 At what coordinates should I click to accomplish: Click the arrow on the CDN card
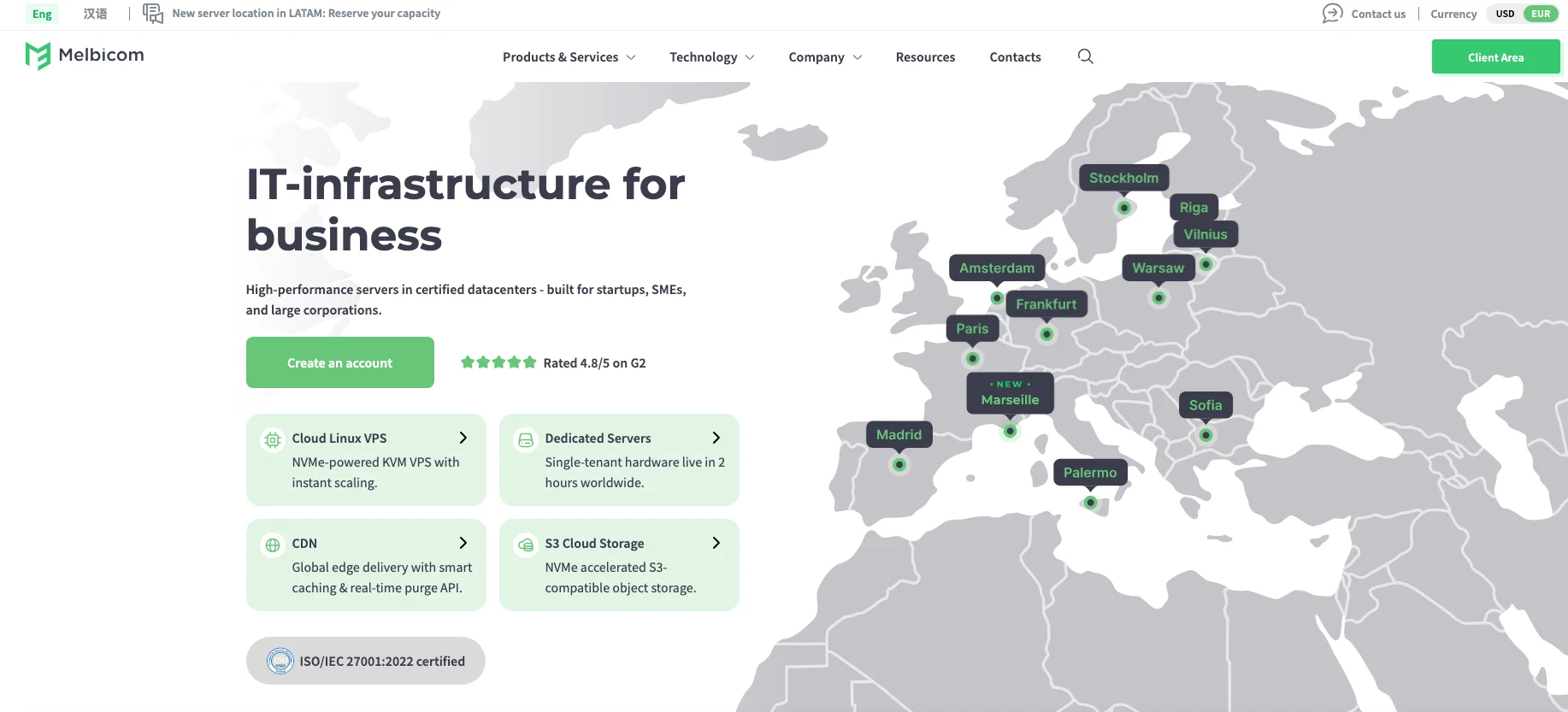tap(463, 543)
